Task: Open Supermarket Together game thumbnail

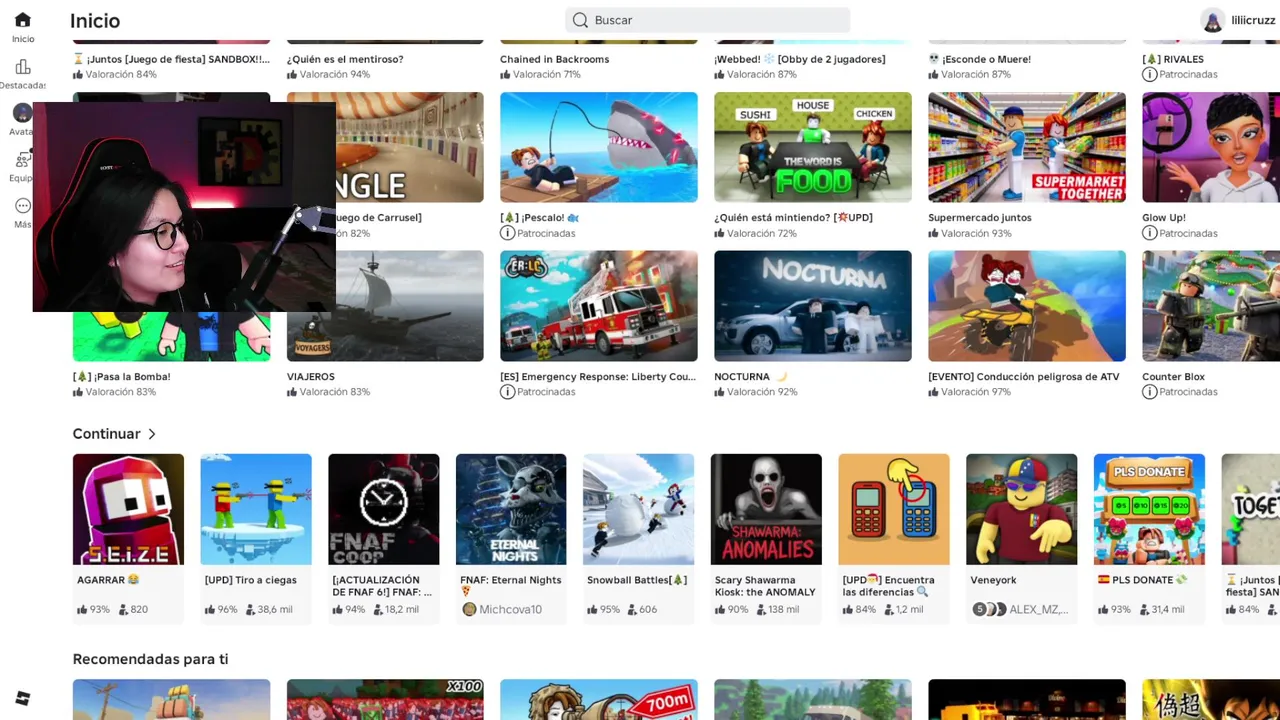Action: pos(1027,147)
